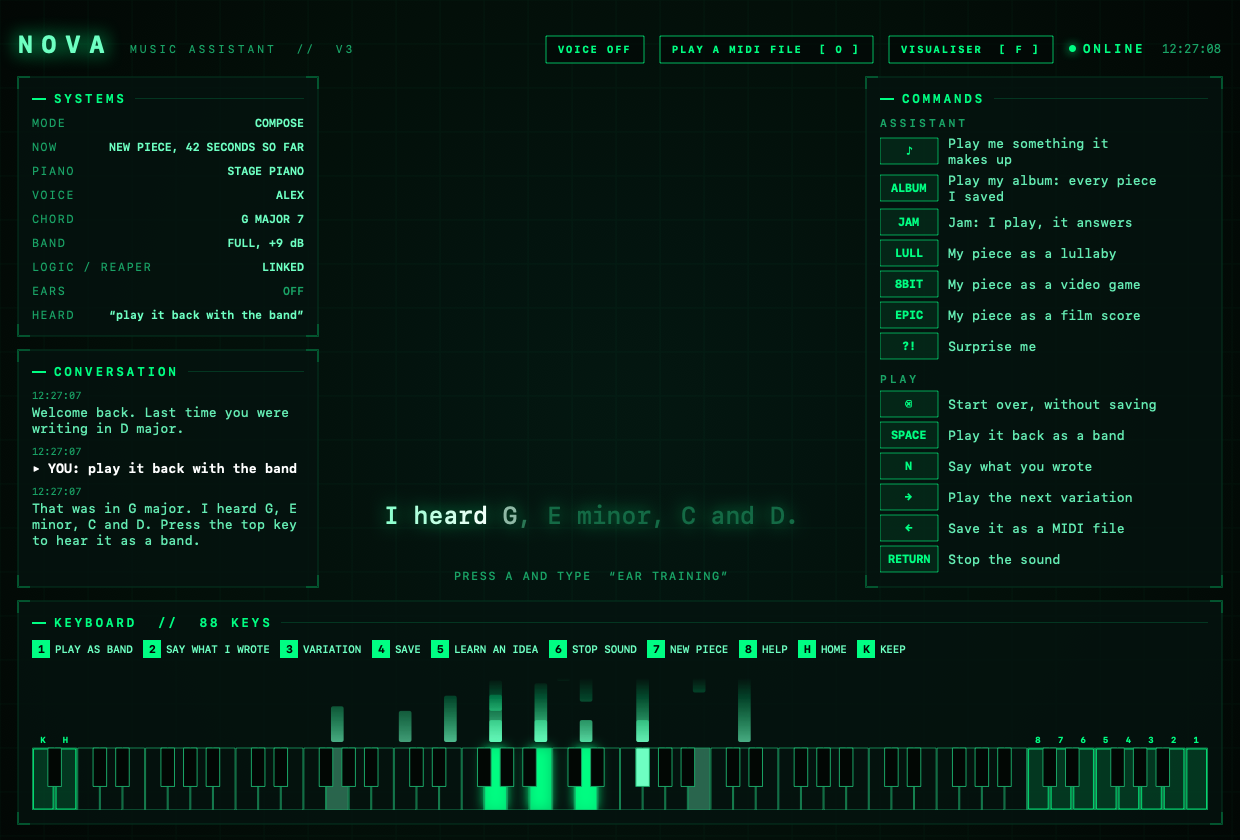Click the 'YOU: play it back with the band' line
Viewport: 1240px width, 840px height.
pyautogui.click(x=165, y=468)
